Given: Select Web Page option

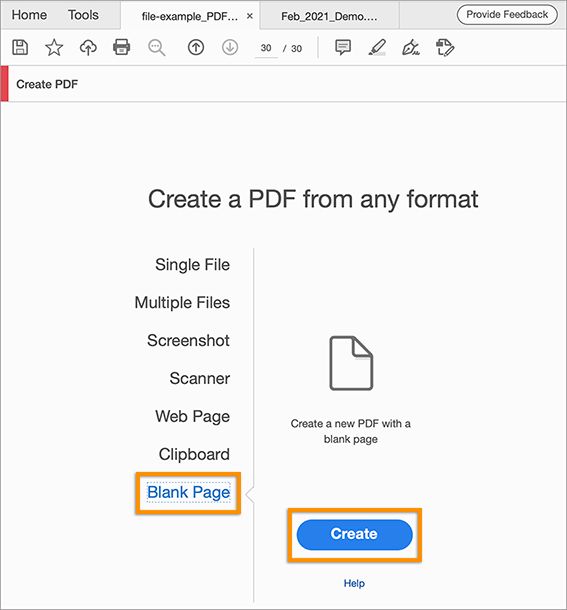Looking at the screenshot, I should [192, 416].
